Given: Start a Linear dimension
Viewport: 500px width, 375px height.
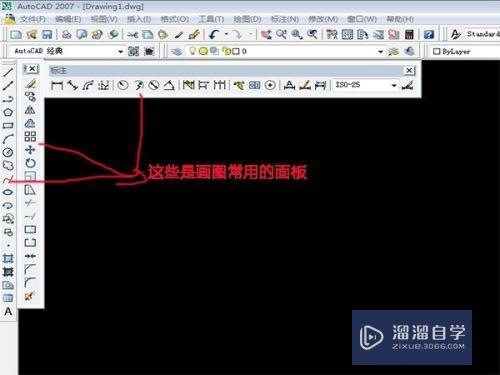Looking at the screenshot, I should point(57,85).
